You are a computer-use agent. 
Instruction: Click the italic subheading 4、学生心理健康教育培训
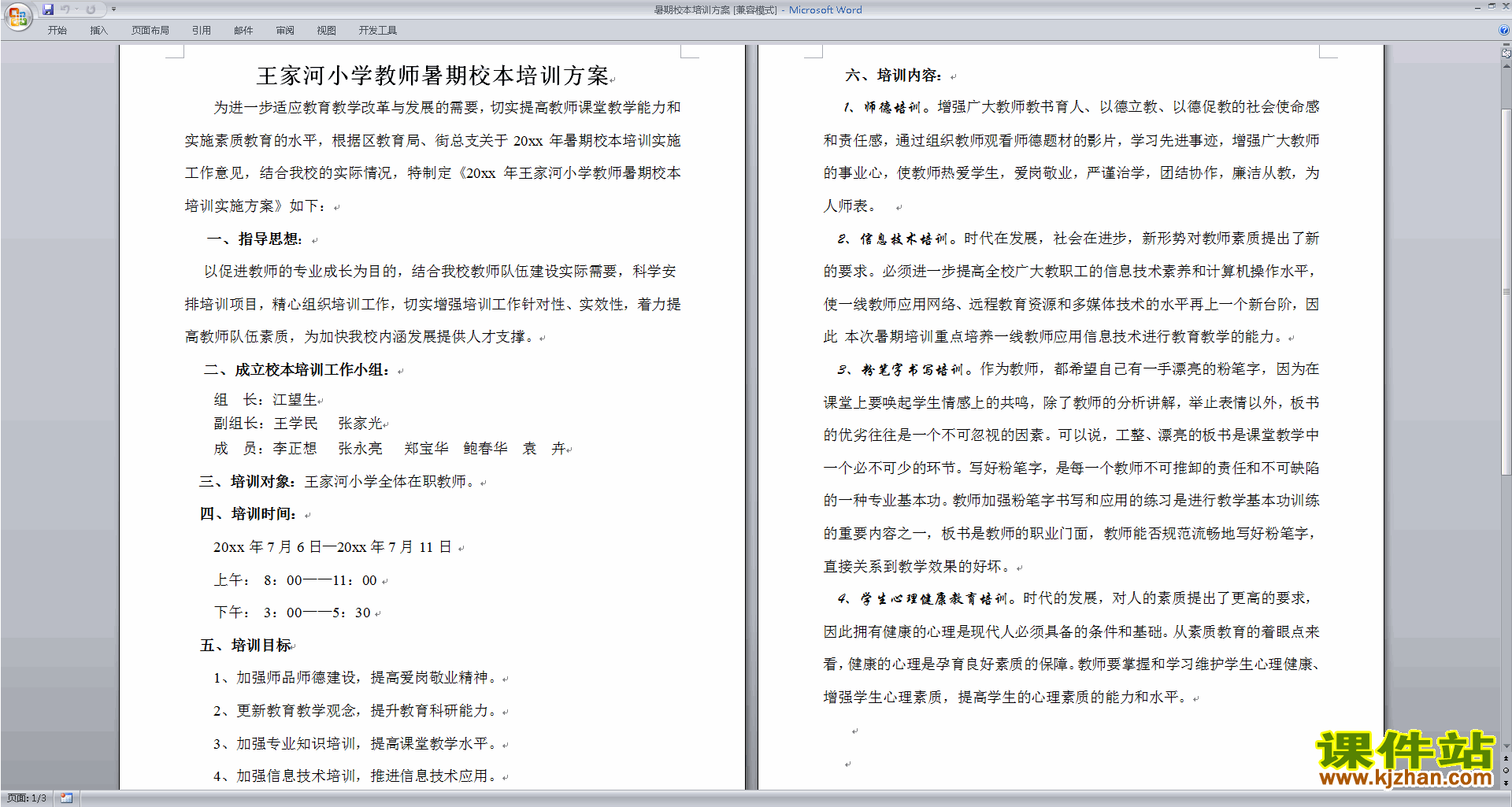923,598
